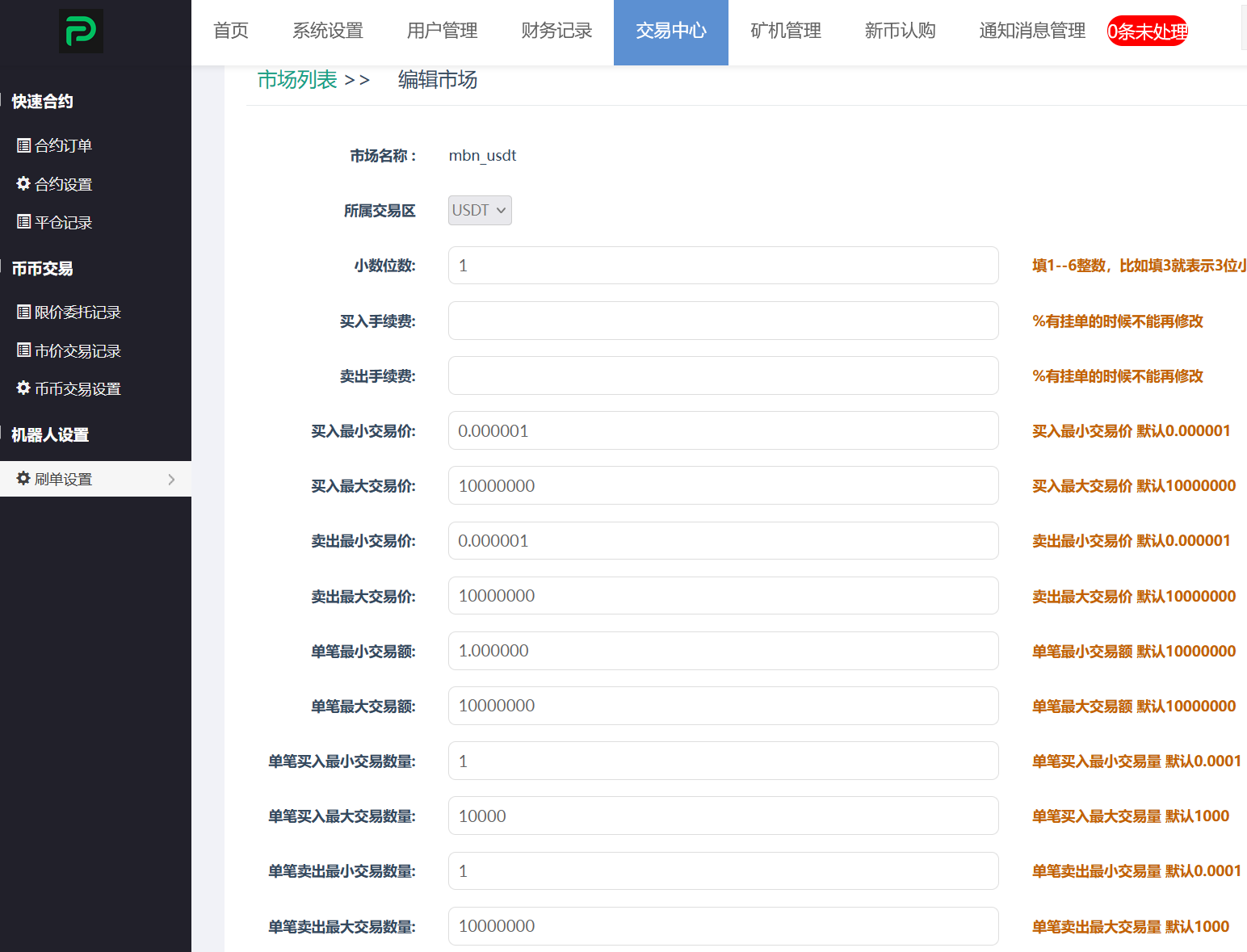Expand the 刷单设置 chevron arrow
Viewport: 1247px width, 952px height.
tap(171, 479)
